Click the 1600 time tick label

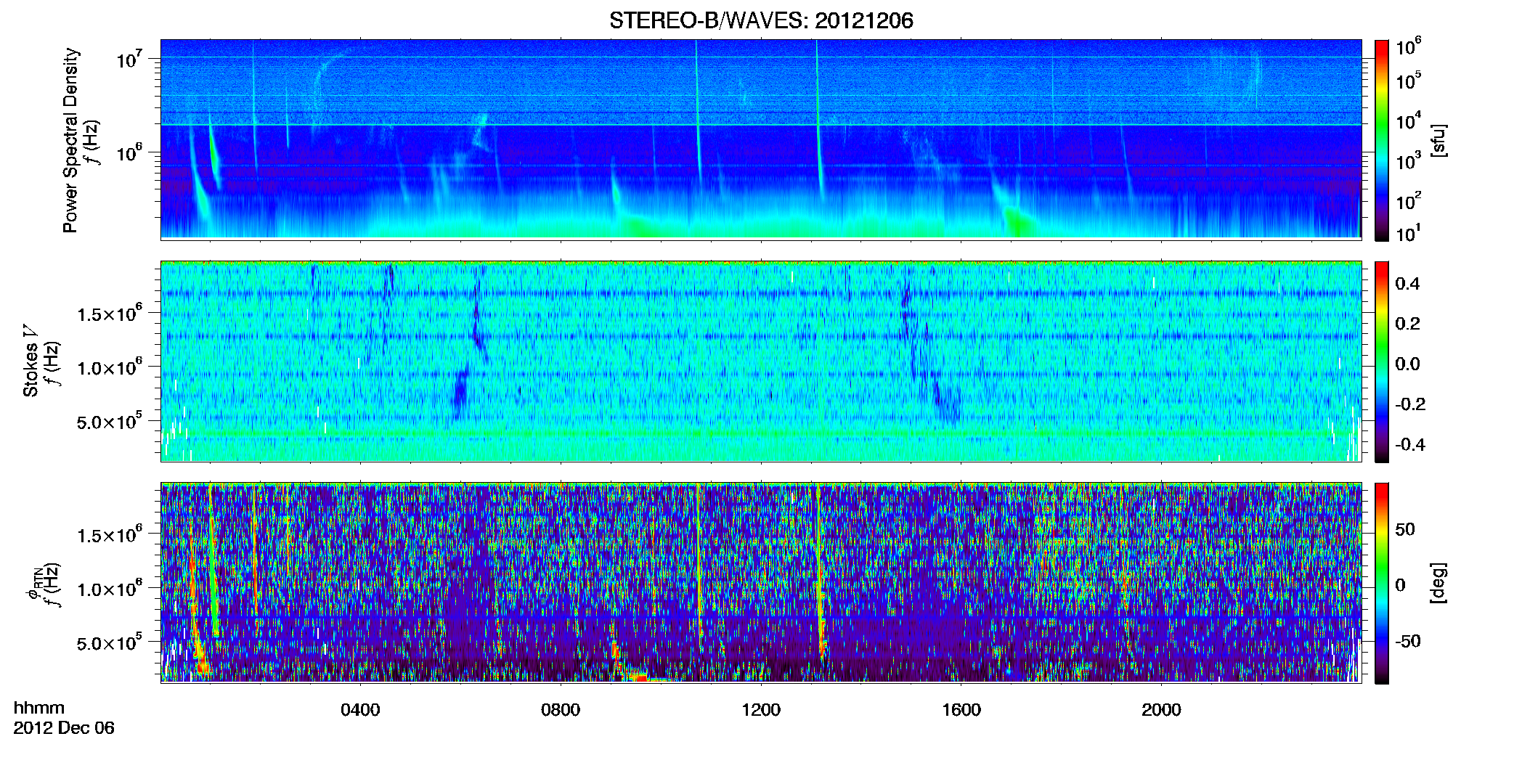[x=961, y=709]
